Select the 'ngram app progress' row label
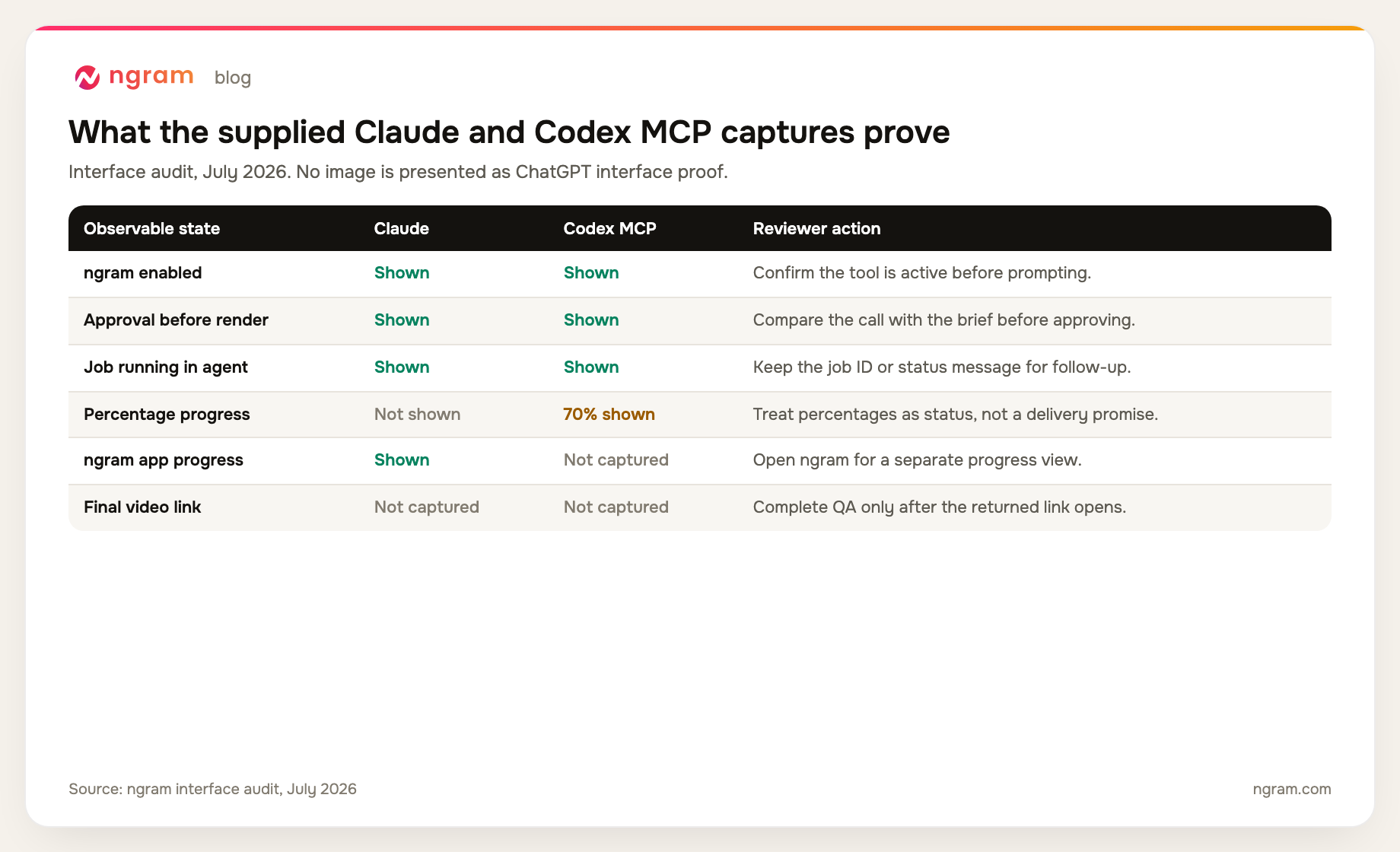 [x=164, y=459]
